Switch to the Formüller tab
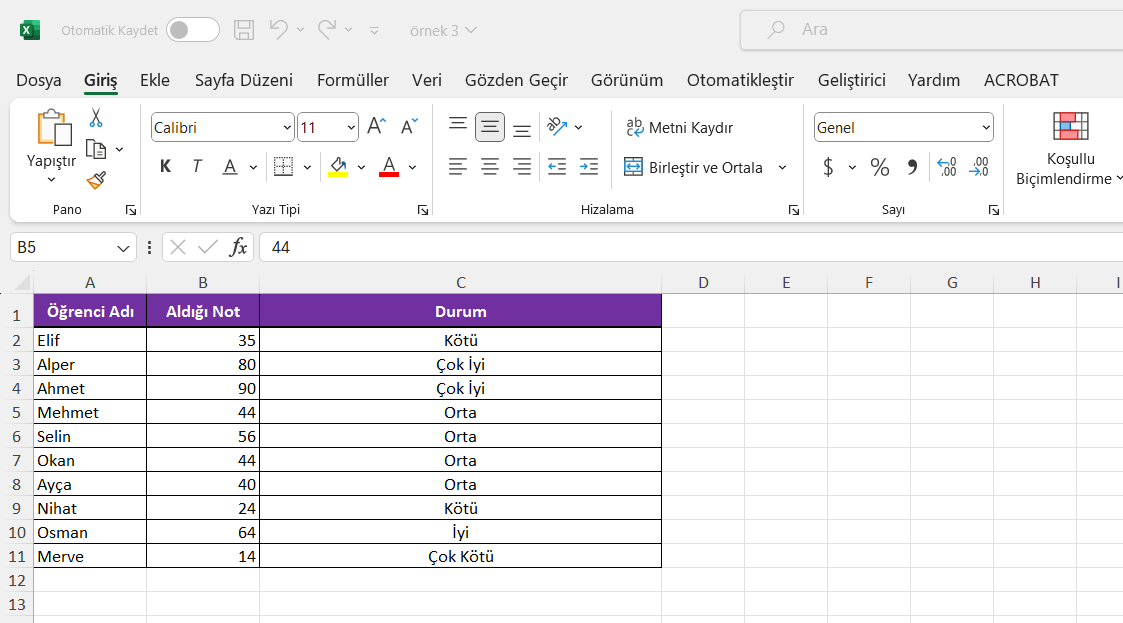 (352, 80)
